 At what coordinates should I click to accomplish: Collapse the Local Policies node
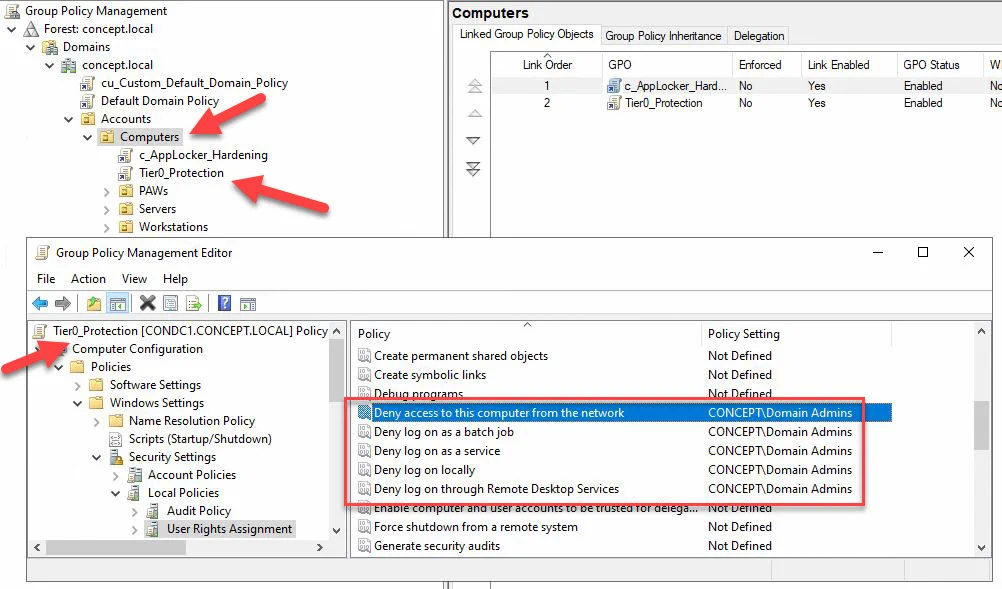pos(116,493)
